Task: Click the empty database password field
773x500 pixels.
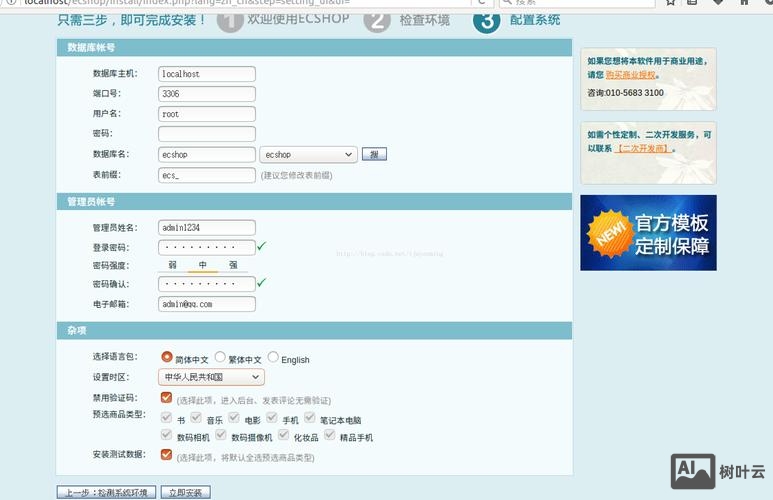Action: 207,134
